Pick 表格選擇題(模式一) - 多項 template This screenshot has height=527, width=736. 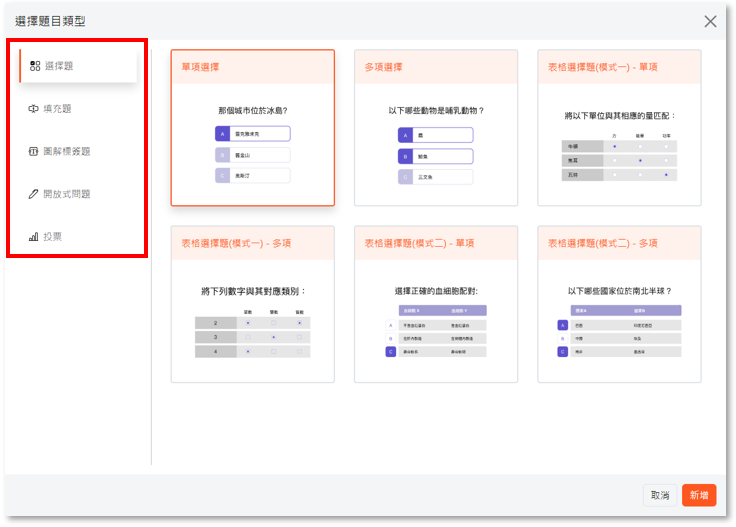[252, 304]
